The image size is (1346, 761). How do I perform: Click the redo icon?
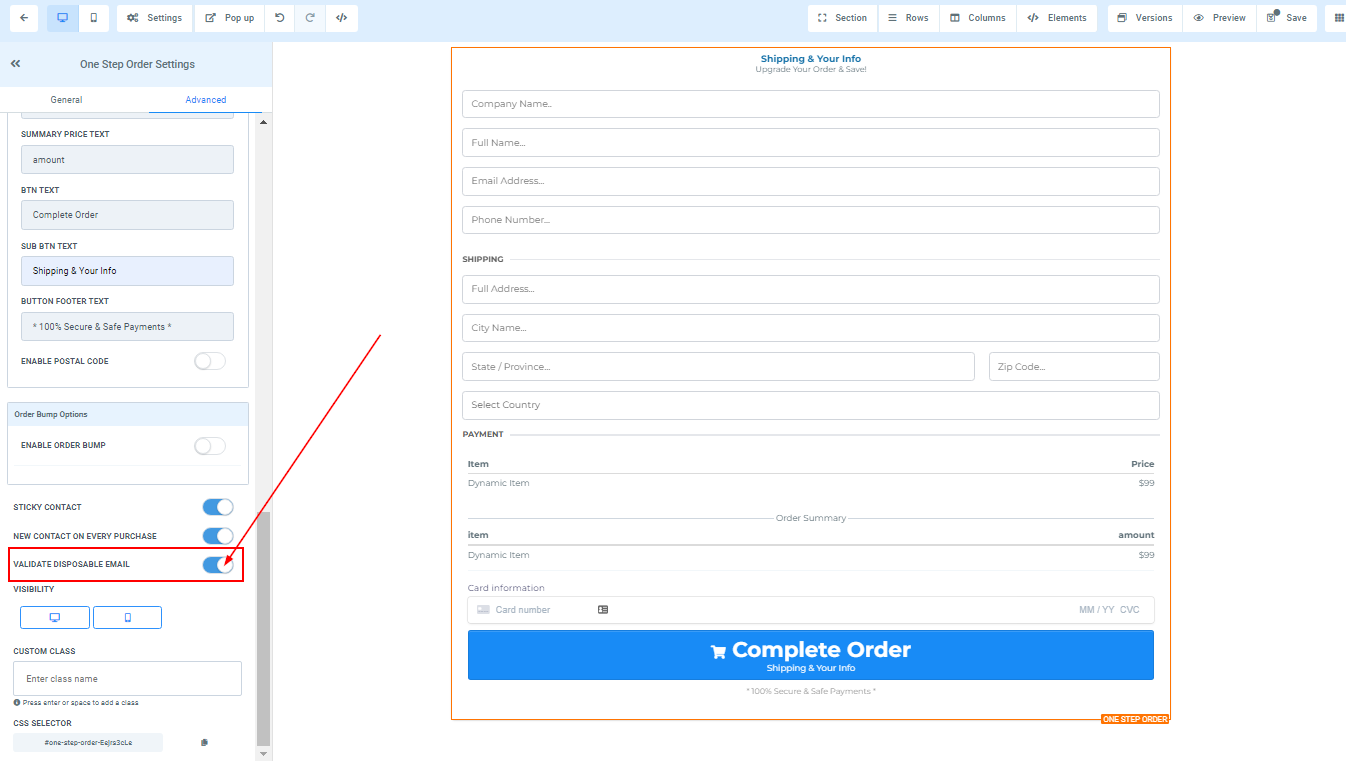click(x=310, y=18)
